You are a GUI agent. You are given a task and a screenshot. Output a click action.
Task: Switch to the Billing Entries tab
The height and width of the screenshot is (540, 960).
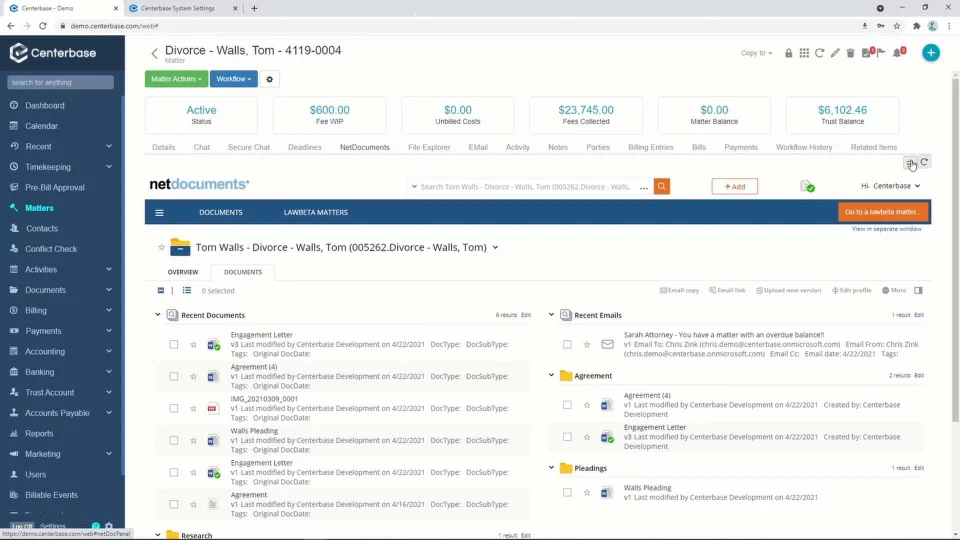click(650, 147)
